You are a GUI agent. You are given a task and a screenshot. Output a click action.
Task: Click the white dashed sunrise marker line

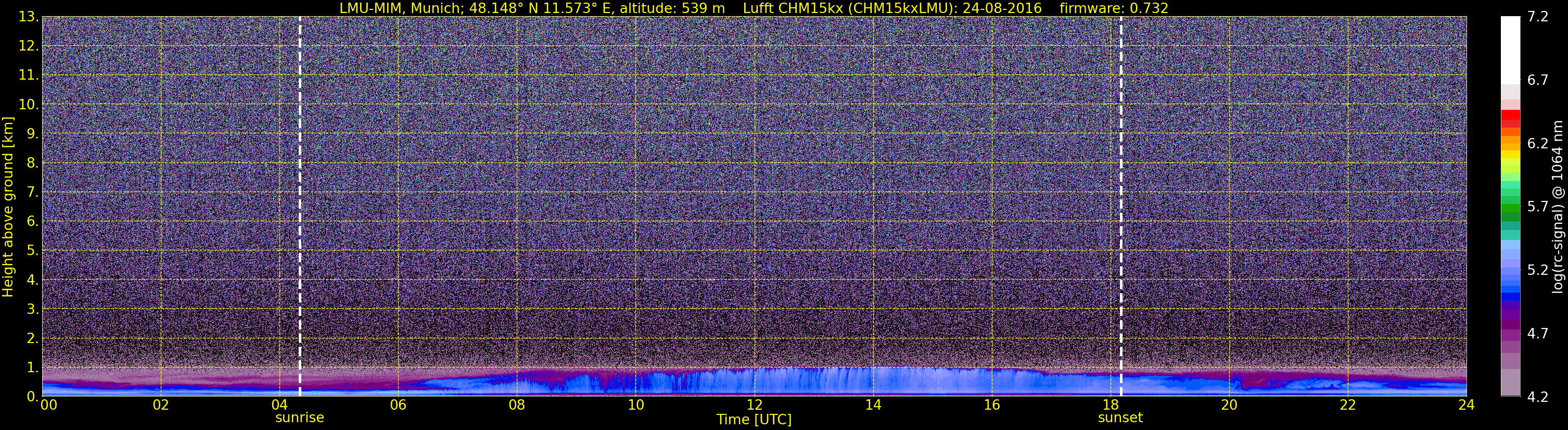pyautogui.click(x=300, y=207)
